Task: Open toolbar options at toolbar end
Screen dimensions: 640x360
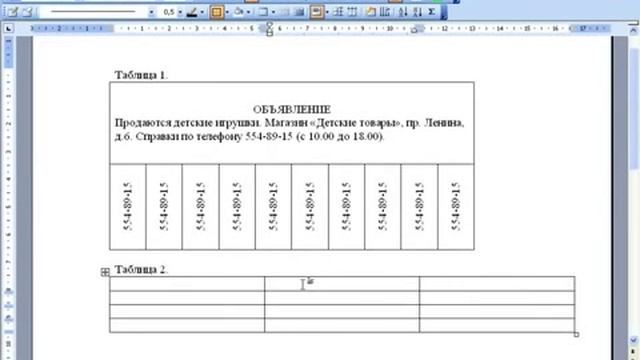Action: click(x=444, y=12)
